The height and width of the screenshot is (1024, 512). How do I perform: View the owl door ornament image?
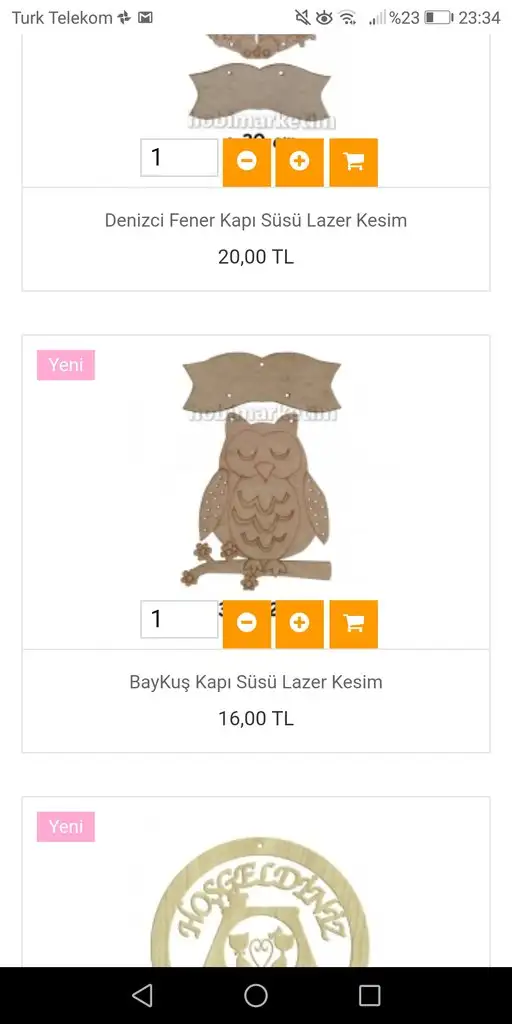click(259, 470)
